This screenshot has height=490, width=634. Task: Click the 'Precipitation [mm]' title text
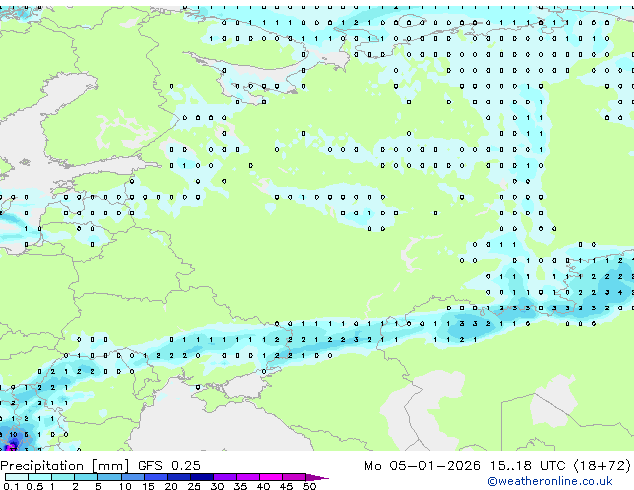click(x=65, y=466)
